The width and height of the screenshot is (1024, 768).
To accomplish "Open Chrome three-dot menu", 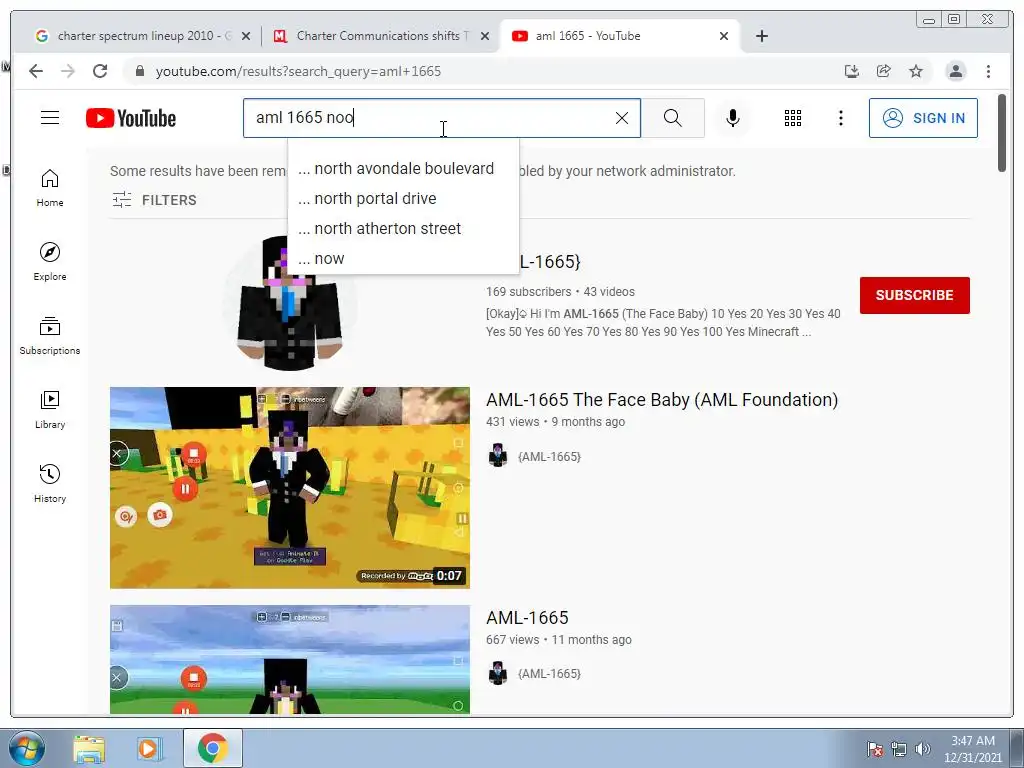I will [988, 71].
